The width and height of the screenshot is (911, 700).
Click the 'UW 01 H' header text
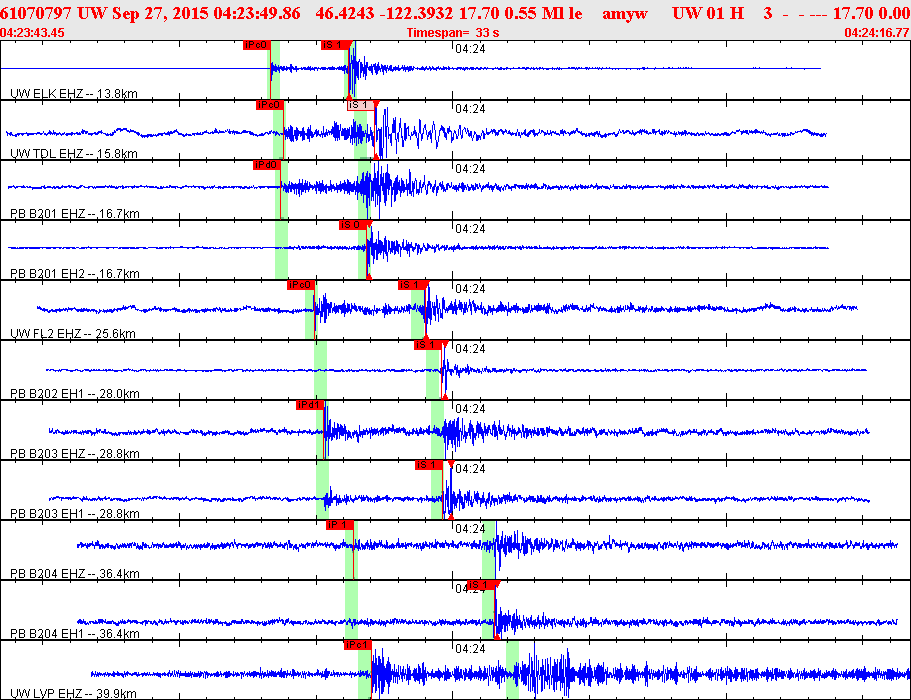point(708,13)
